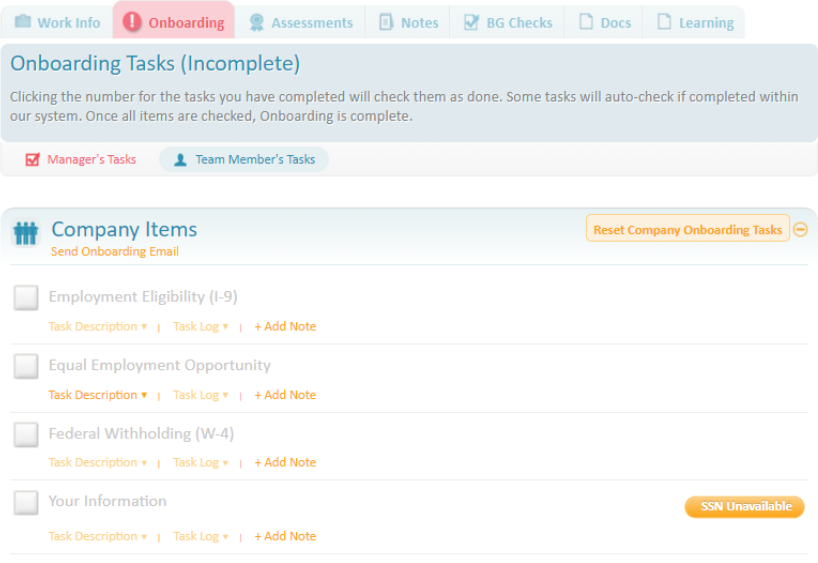
Task: Click the BG Checks checkmark icon
Action: tap(471, 22)
